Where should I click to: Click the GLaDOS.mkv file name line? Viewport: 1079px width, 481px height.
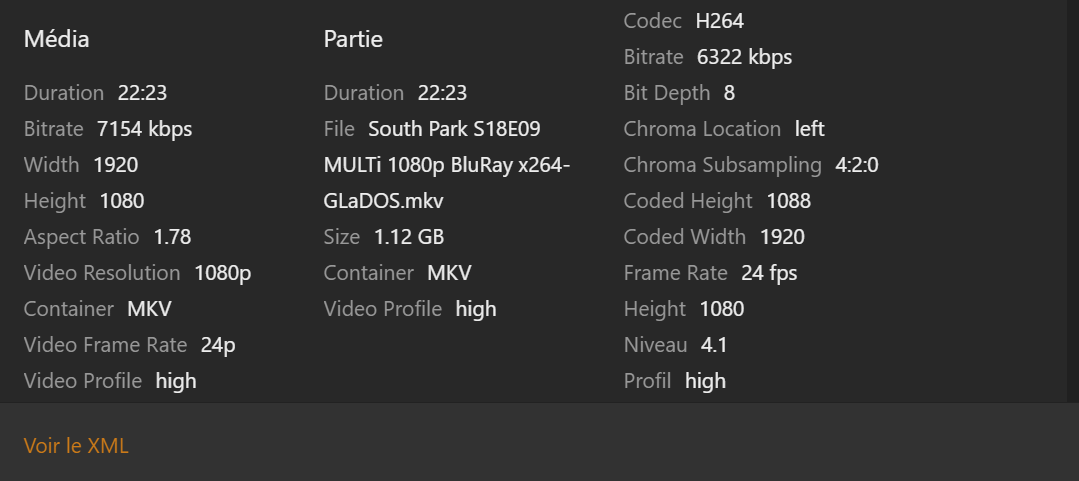point(383,201)
